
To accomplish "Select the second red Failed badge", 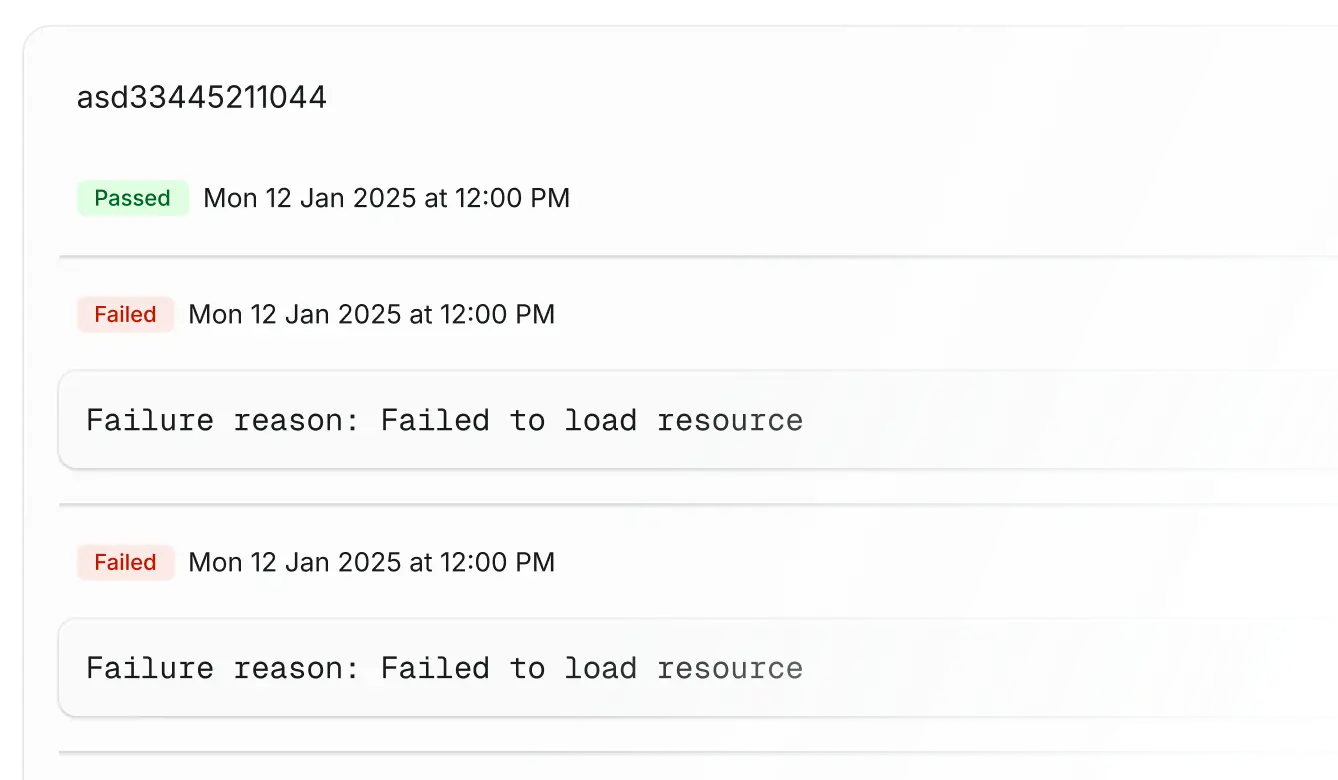I will pos(125,562).
